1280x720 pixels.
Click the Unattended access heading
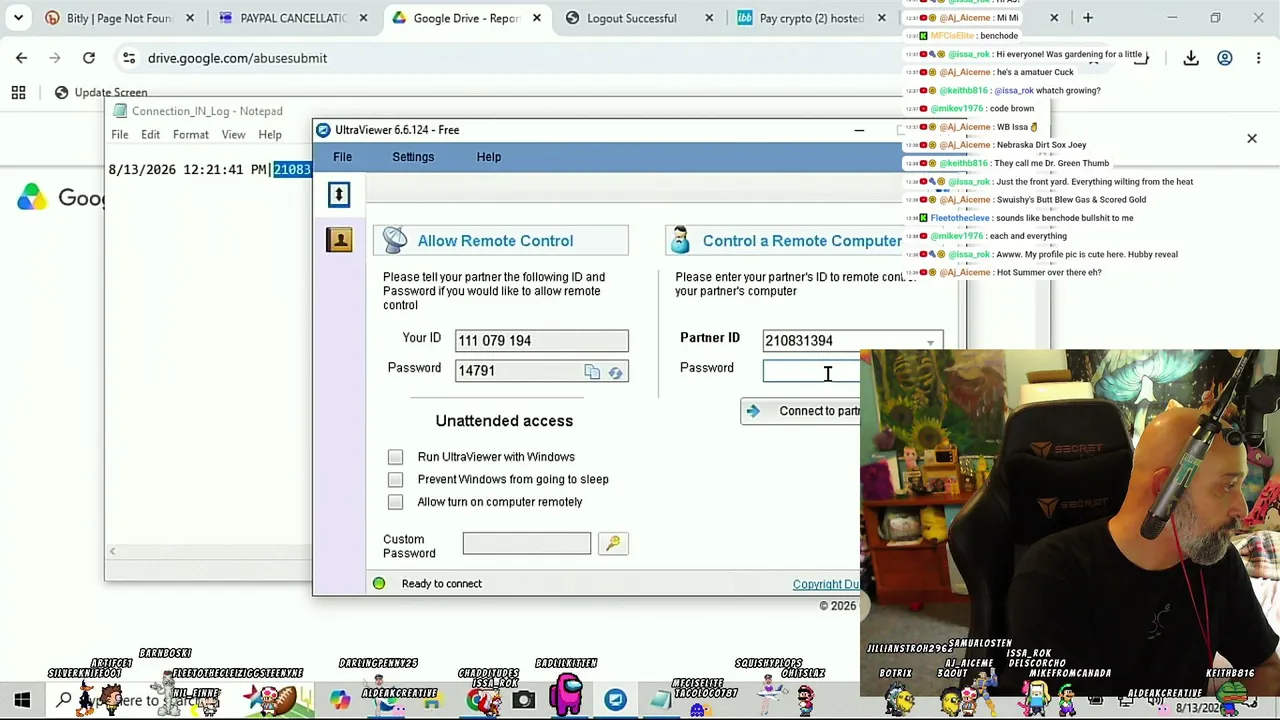click(504, 421)
